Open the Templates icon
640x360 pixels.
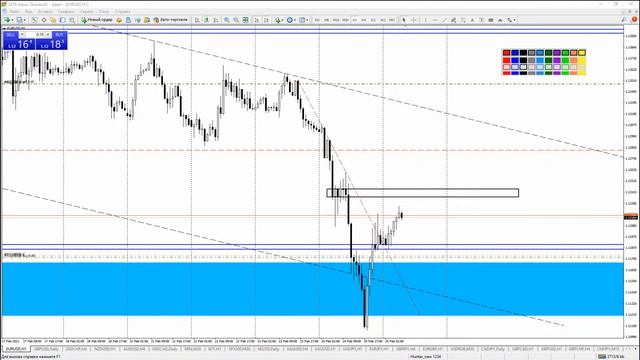point(302,20)
